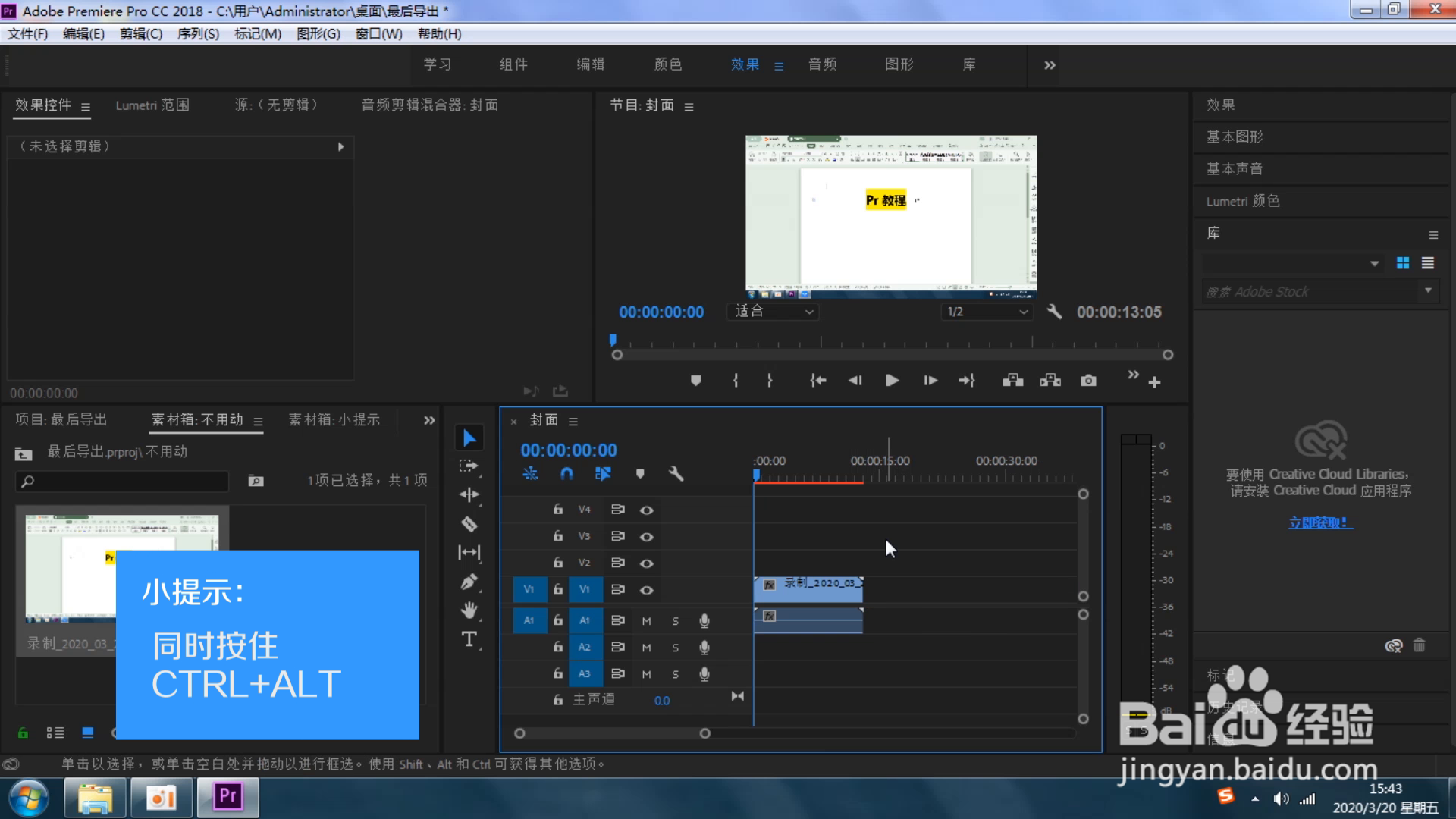Mute audio track A1
The width and height of the screenshot is (1456, 819).
click(x=646, y=621)
